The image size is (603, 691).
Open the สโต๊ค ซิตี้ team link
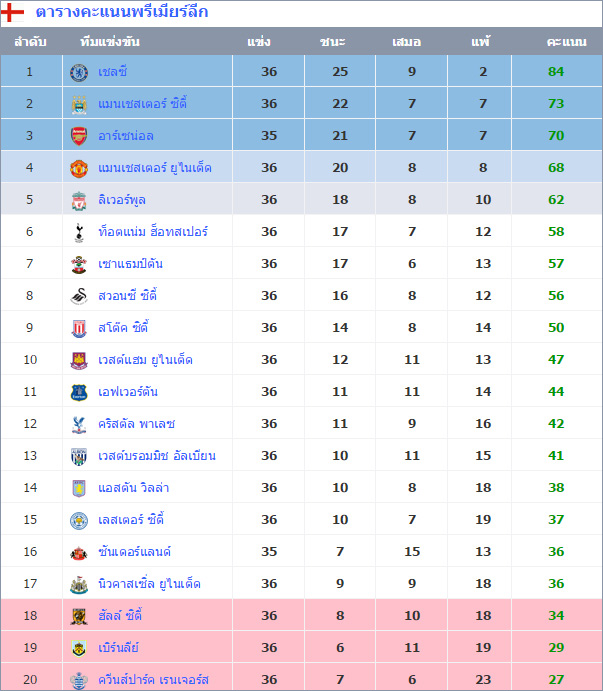(123, 328)
